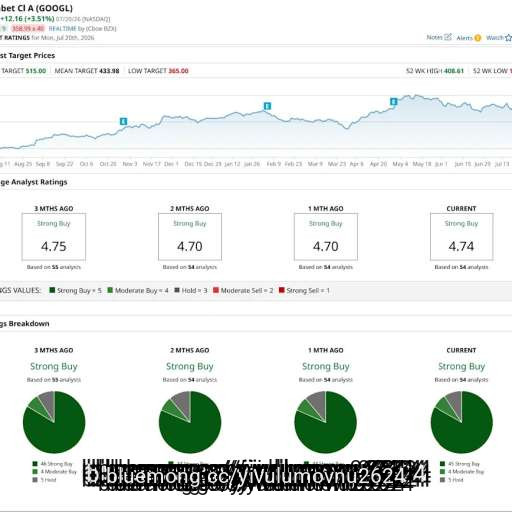The width and height of the screenshot is (512, 512).
Task: Click the Moderate Sell = 2 legend swatch
Action: coord(216,290)
